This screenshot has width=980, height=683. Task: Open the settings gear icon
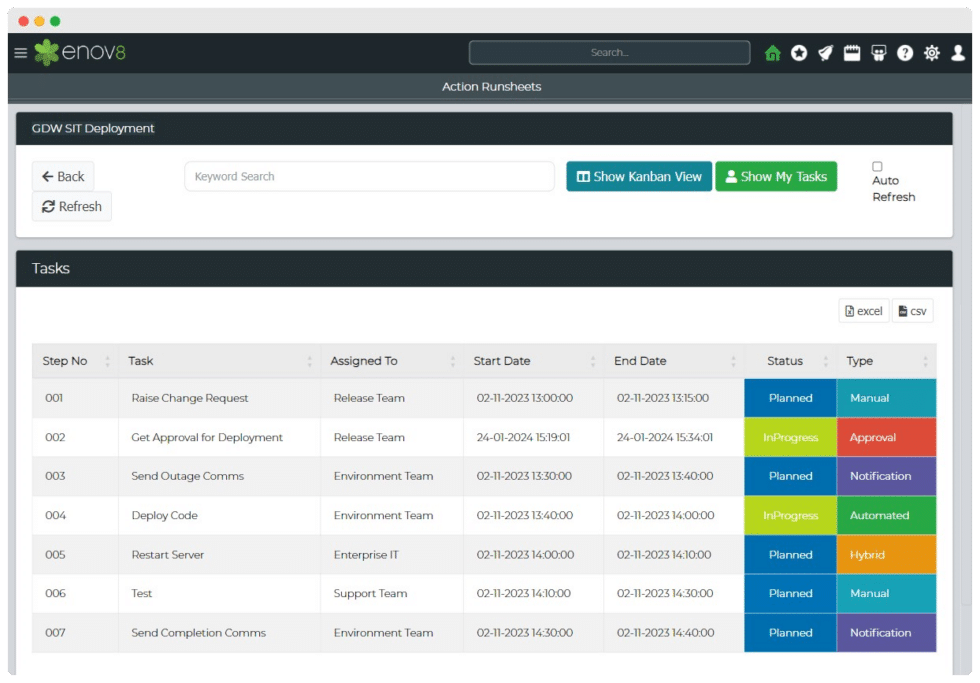coord(932,53)
